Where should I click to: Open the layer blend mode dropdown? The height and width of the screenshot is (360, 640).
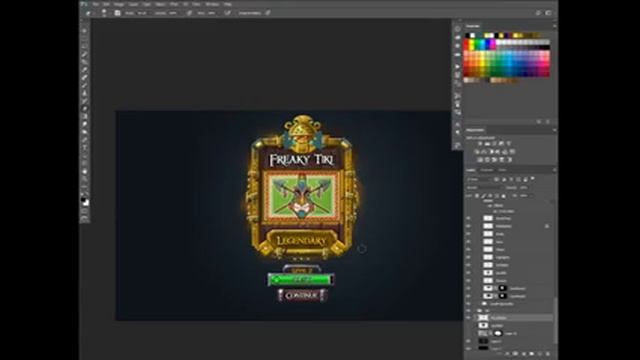click(x=484, y=187)
